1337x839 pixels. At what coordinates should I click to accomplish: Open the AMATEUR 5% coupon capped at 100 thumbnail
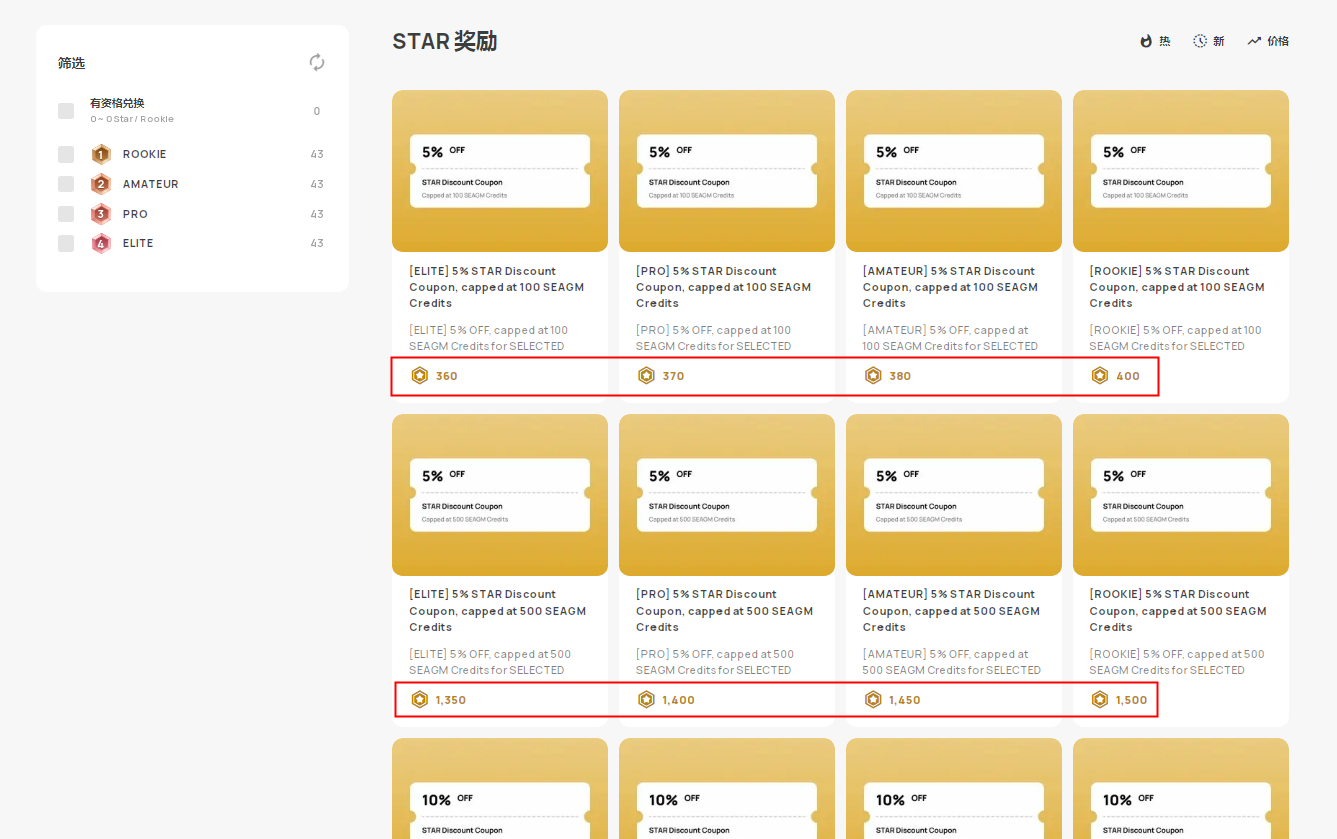coord(954,171)
